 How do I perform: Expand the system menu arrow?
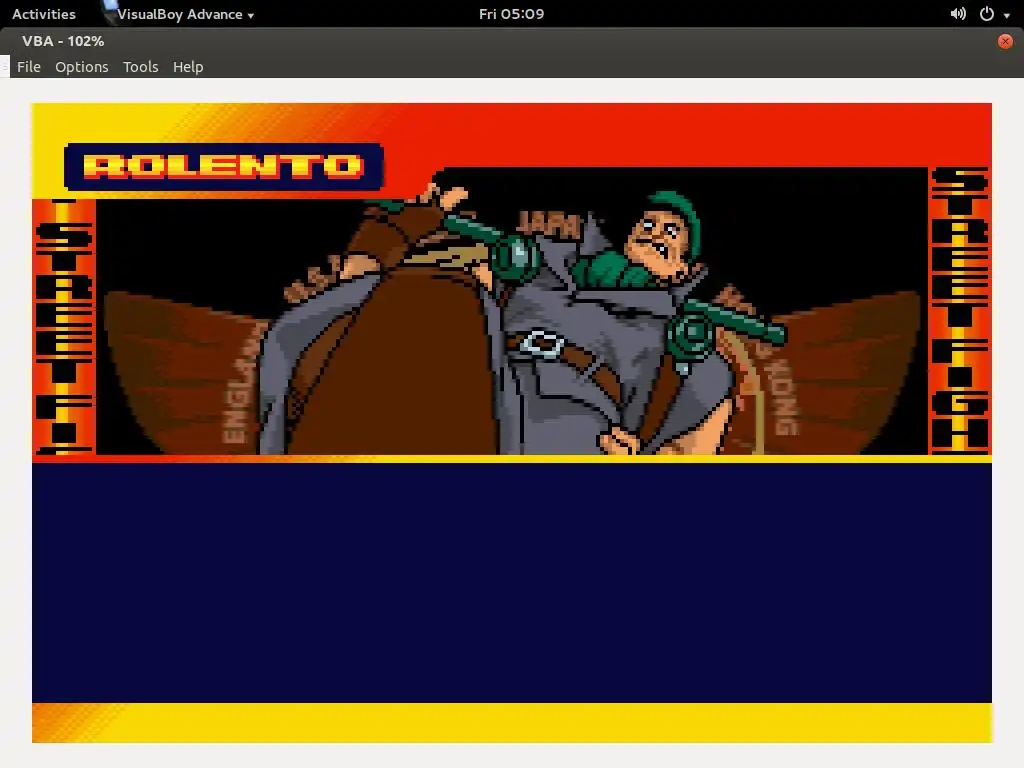[x=1006, y=15]
